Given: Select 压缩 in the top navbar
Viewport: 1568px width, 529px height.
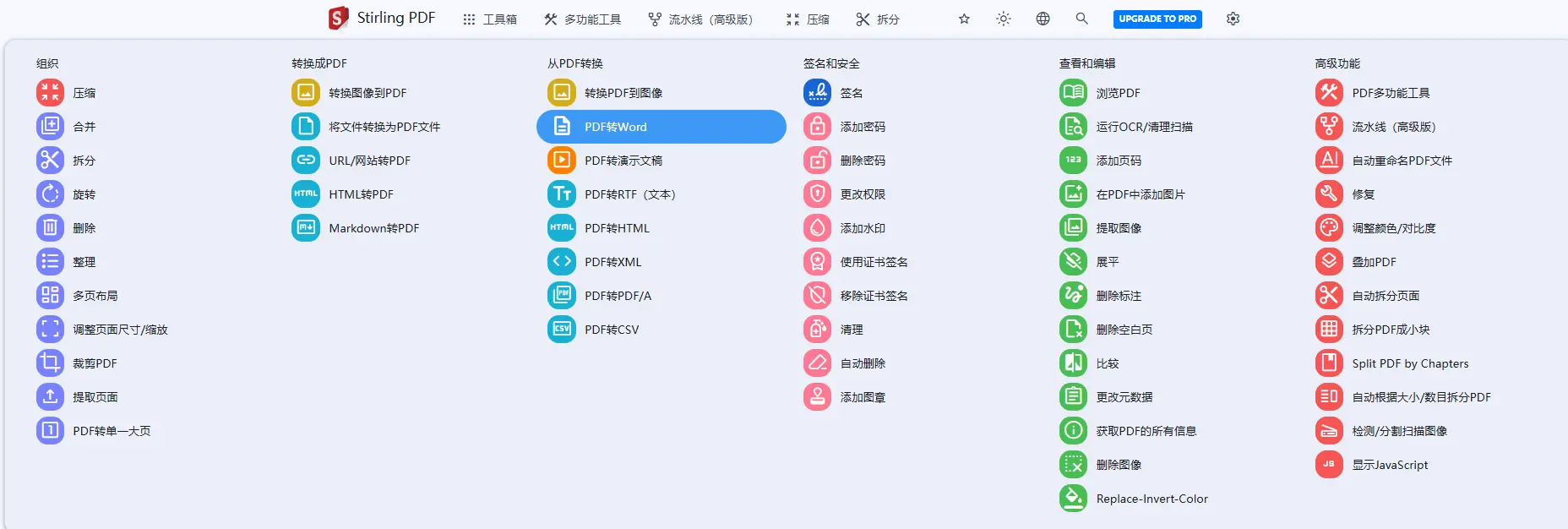Looking at the screenshot, I should tap(808, 19).
